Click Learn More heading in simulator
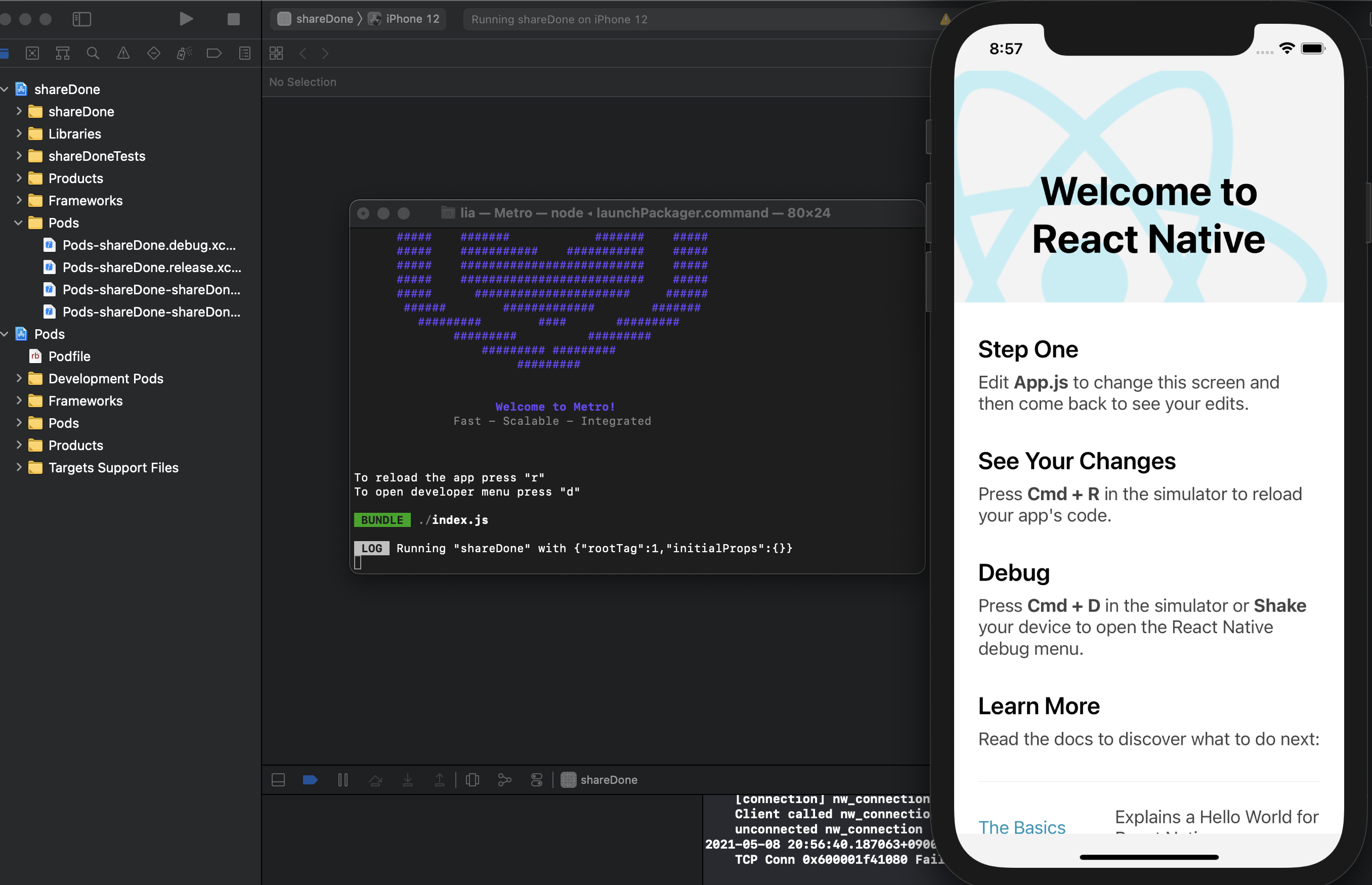The width and height of the screenshot is (1372, 885). coord(1039,705)
